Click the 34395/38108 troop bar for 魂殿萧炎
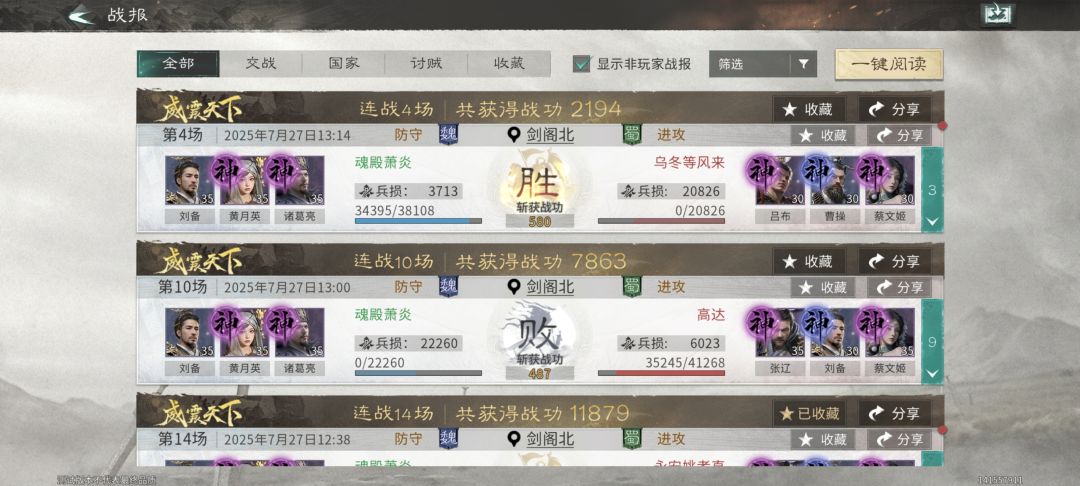 pos(418,221)
